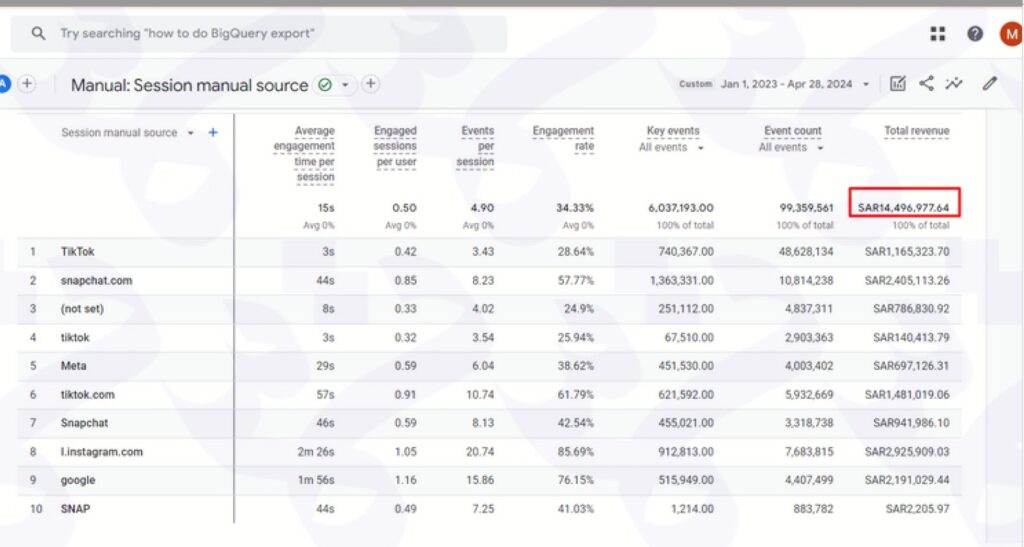Select the l.instagram.com source row

490,452
